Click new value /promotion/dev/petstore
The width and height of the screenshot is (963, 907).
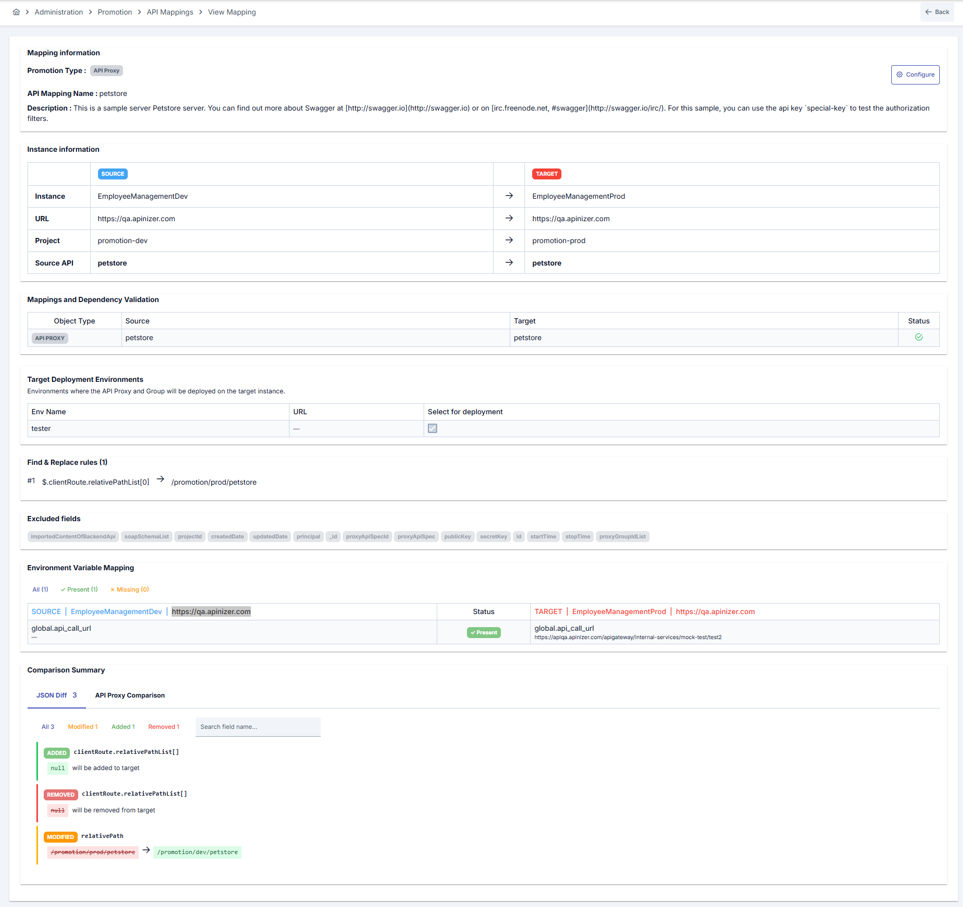click(x=197, y=852)
